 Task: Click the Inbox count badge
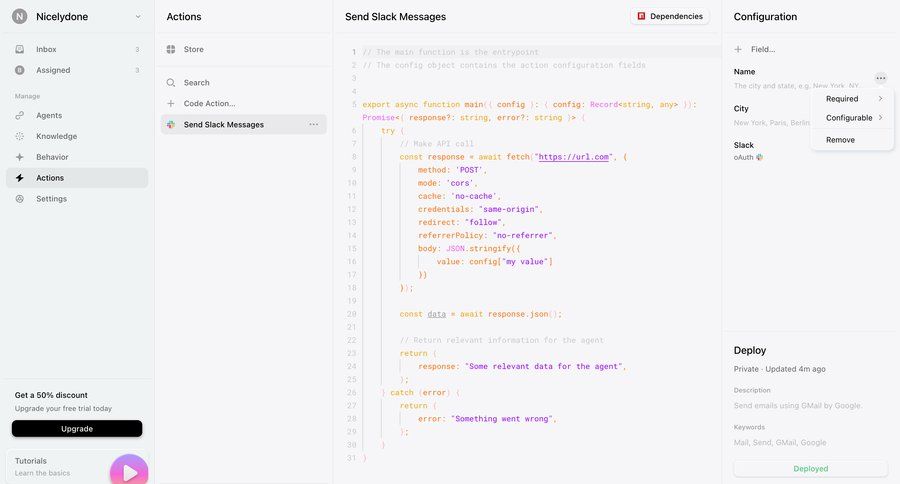click(x=137, y=49)
